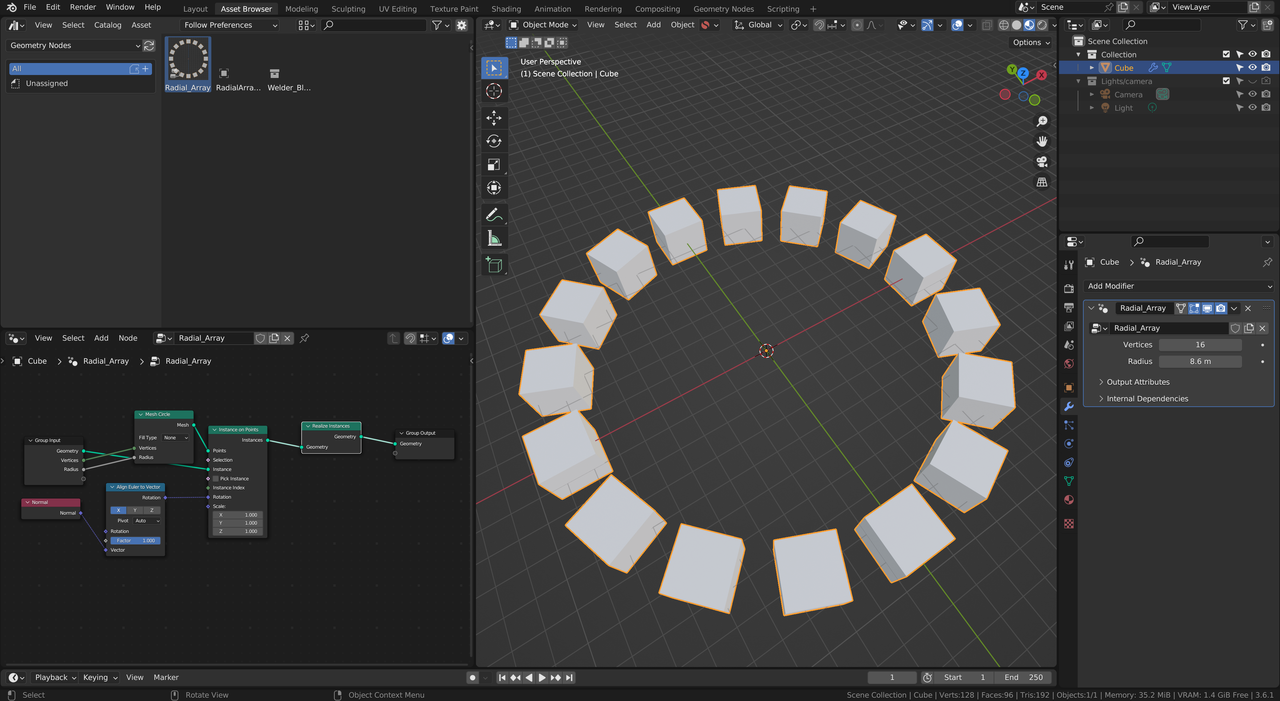Open the Tool settings properties tab
The height and width of the screenshot is (701, 1280).
1069,265
